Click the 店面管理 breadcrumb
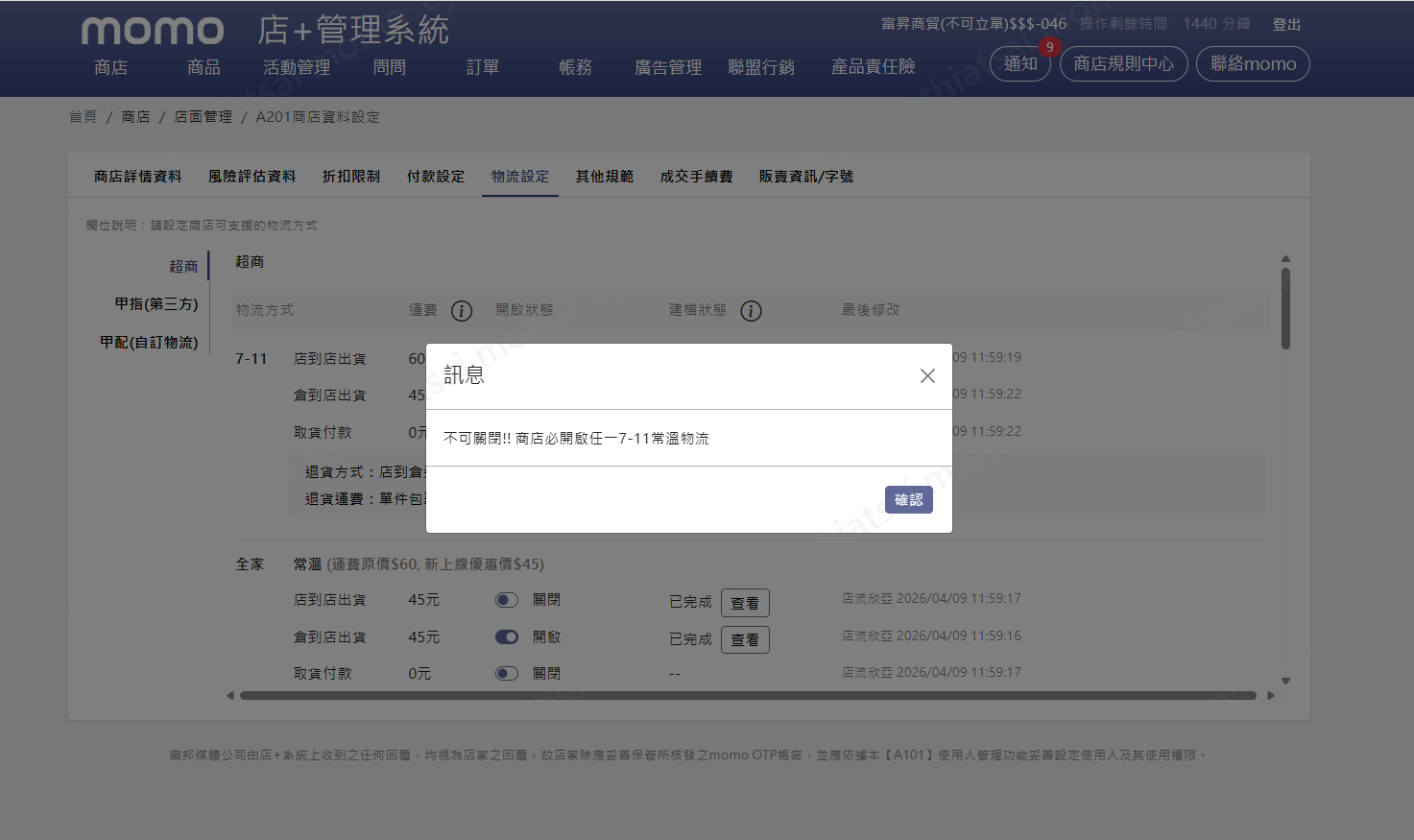 pos(203,116)
